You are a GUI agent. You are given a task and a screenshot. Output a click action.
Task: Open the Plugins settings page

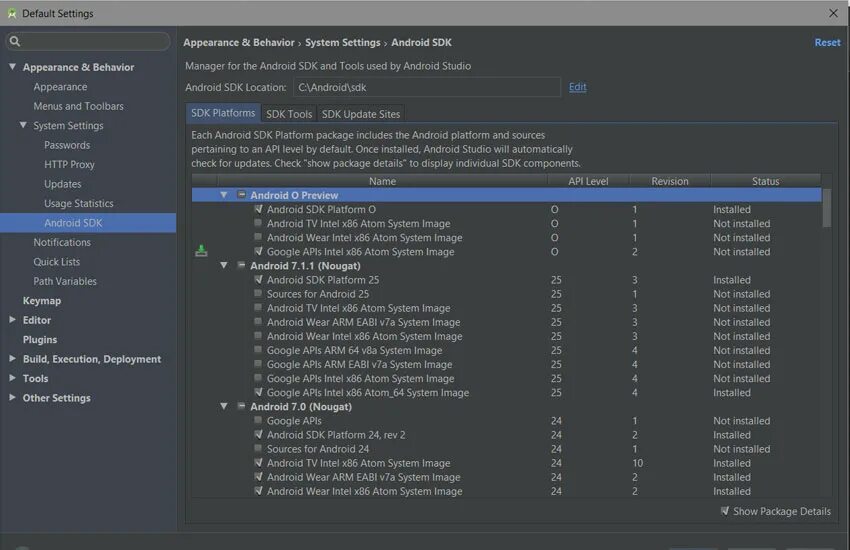click(40, 340)
